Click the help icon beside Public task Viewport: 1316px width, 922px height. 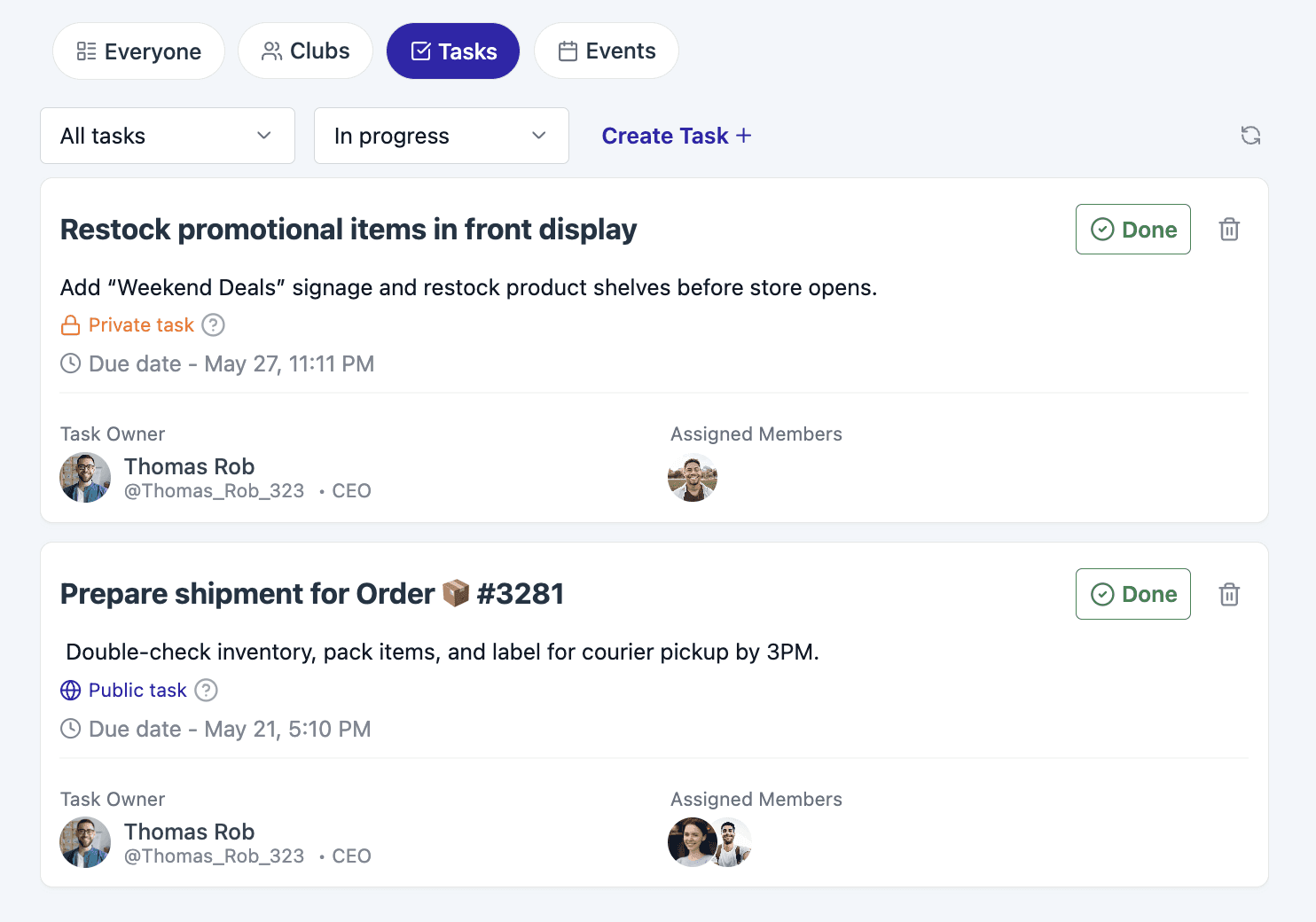click(x=206, y=690)
